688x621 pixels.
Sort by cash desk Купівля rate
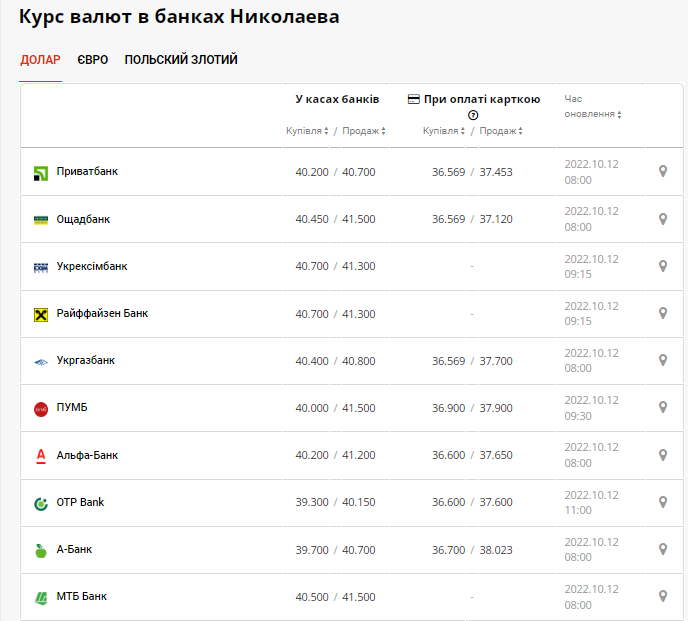tap(307, 131)
